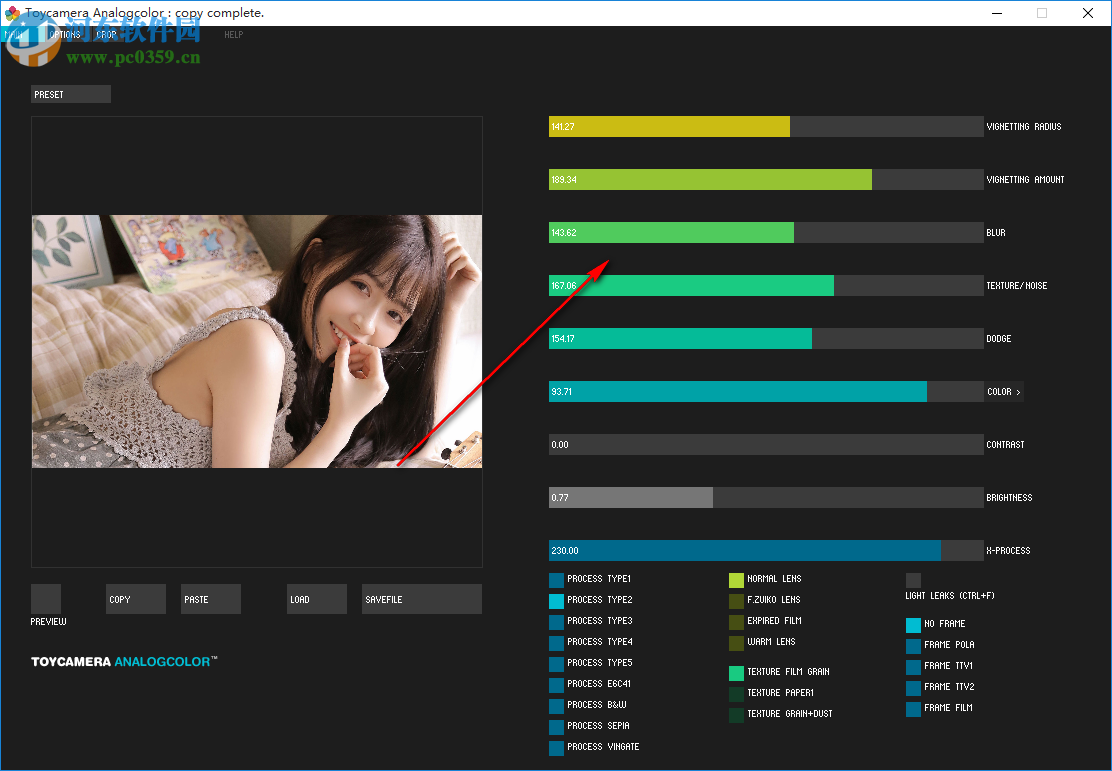This screenshot has height=771, width=1112.
Task: Click the SAVEFILE button
Action: click(422, 599)
